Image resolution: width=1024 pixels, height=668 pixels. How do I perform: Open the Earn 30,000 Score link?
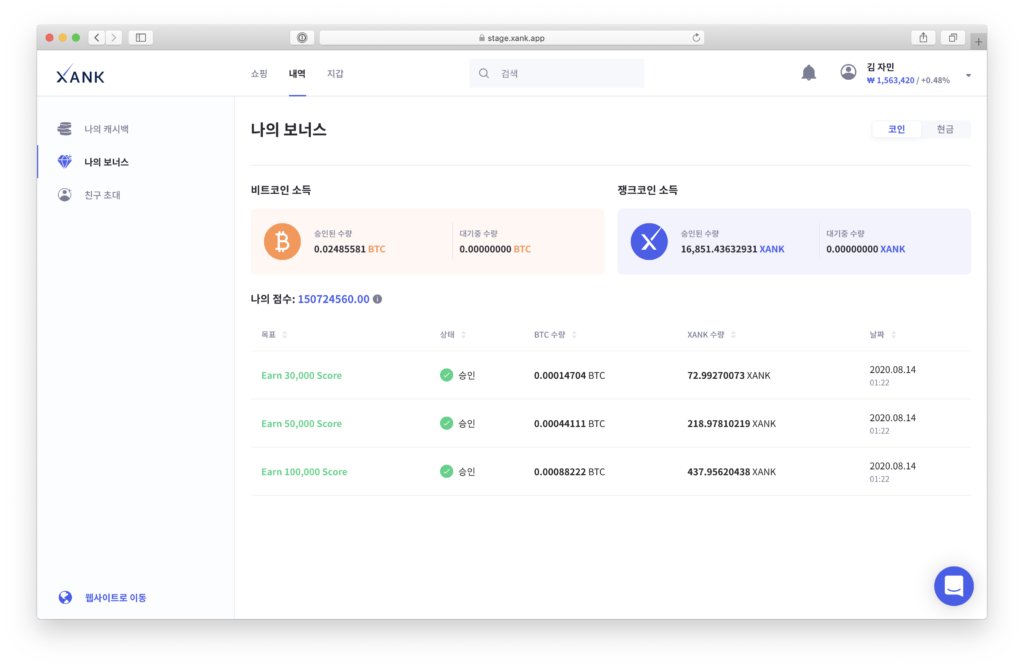click(x=301, y=375)
